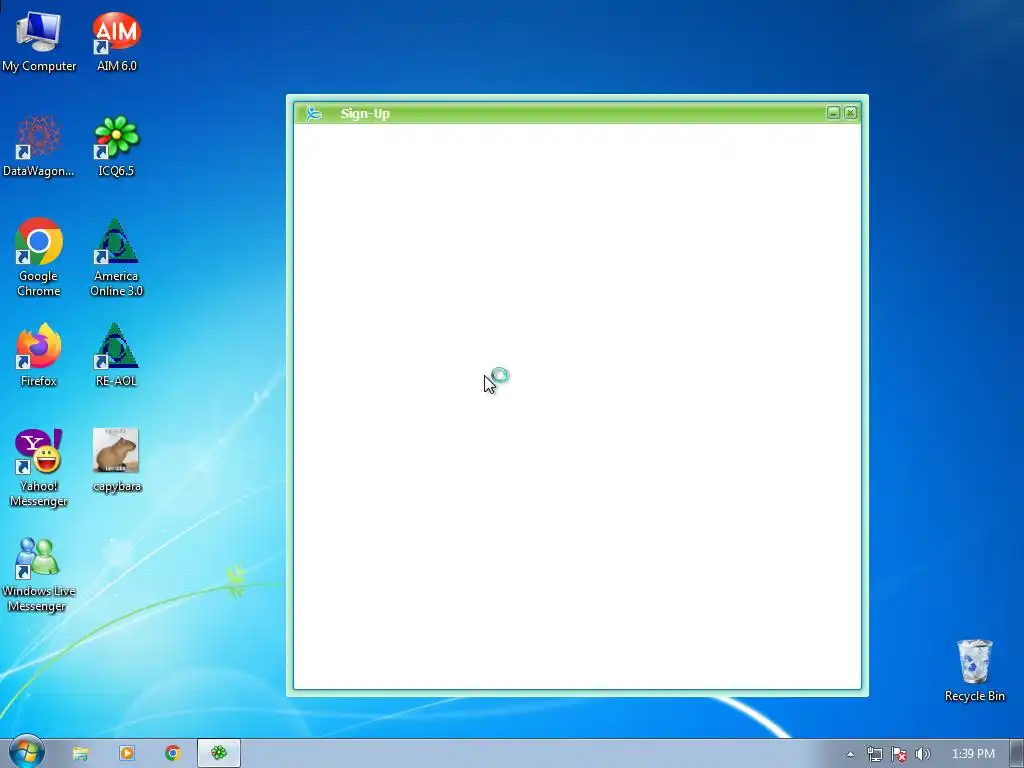The width and height of the screenshot is (1024, 768).
Task: Select the Windows Live Messenger shortcut
Action: tap(39, 575)
